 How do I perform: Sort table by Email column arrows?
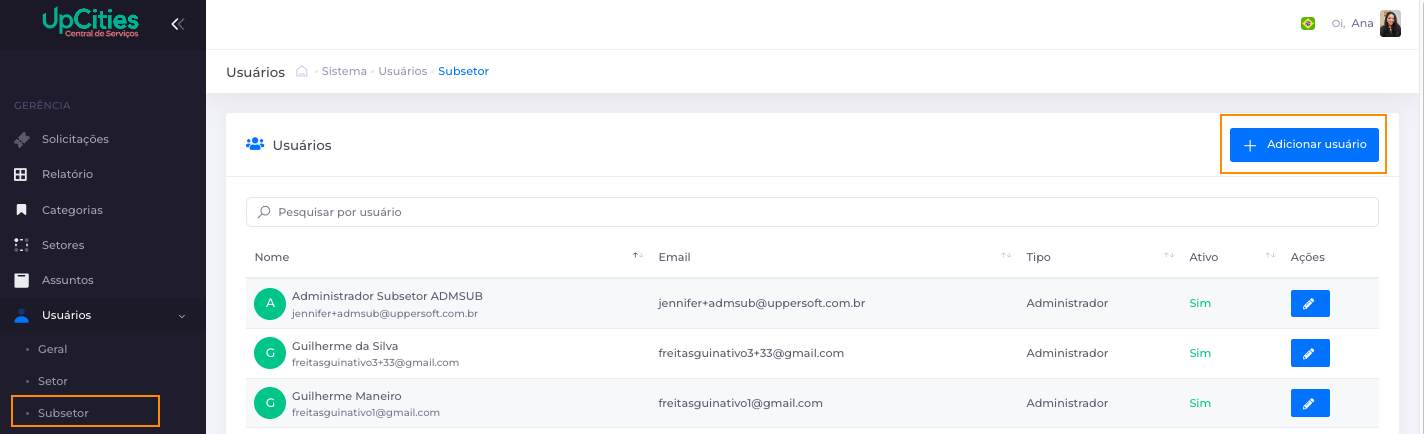point(1006,257)
